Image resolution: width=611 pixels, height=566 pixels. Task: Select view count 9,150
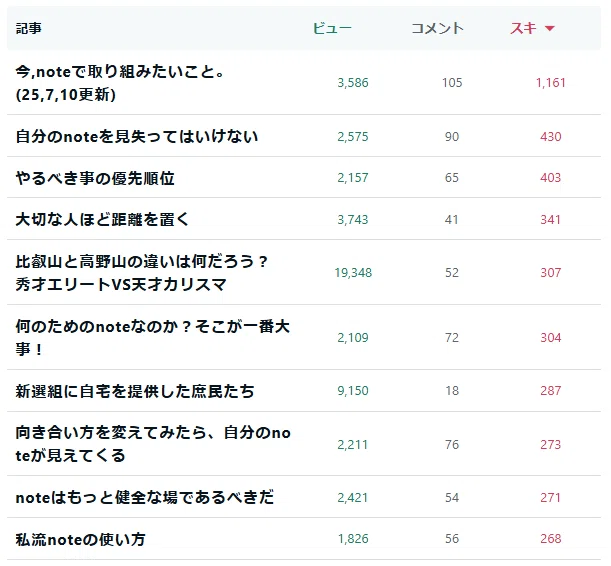[x=353, y=391]
